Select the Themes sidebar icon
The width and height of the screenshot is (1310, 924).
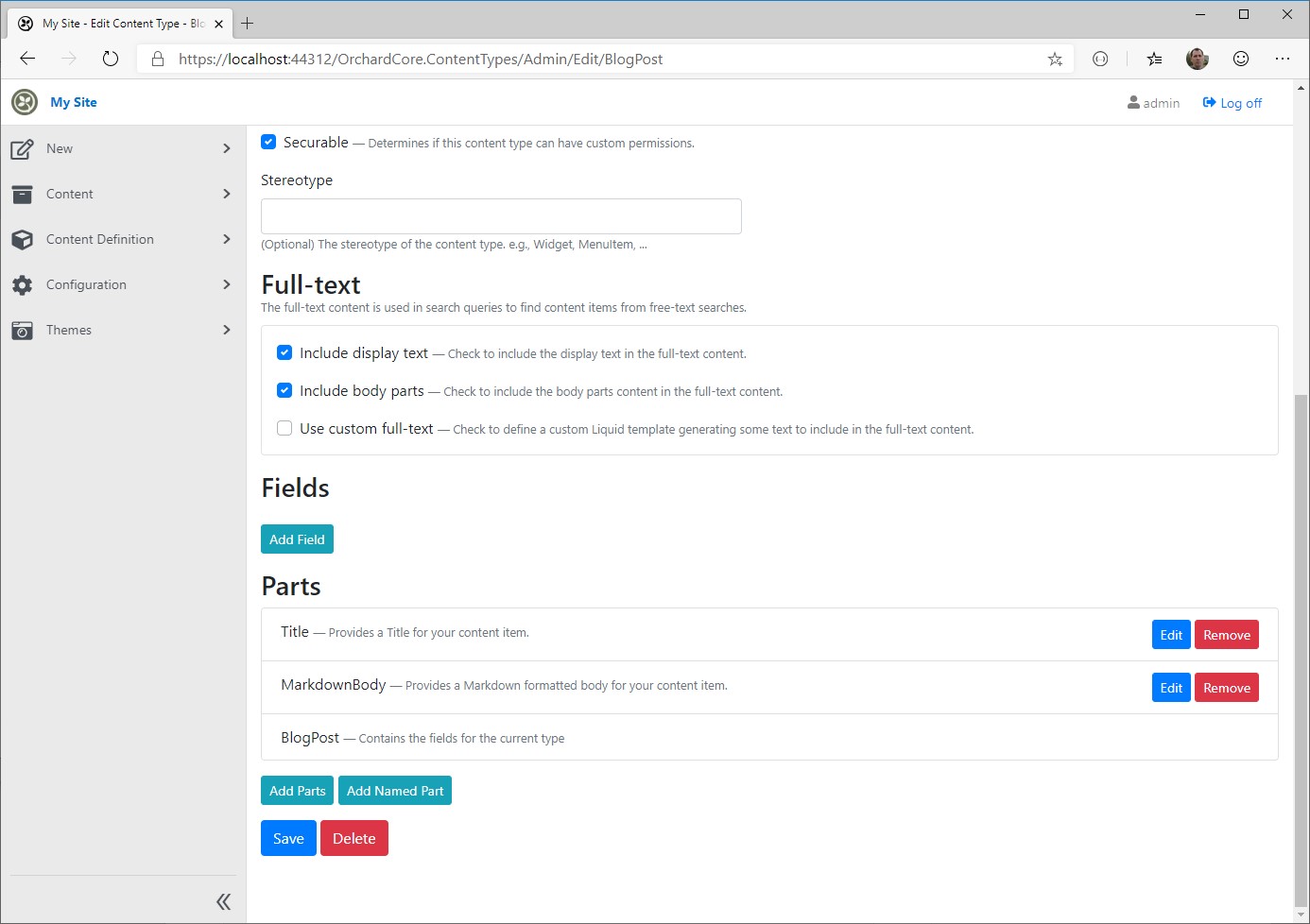pos(21,330)
